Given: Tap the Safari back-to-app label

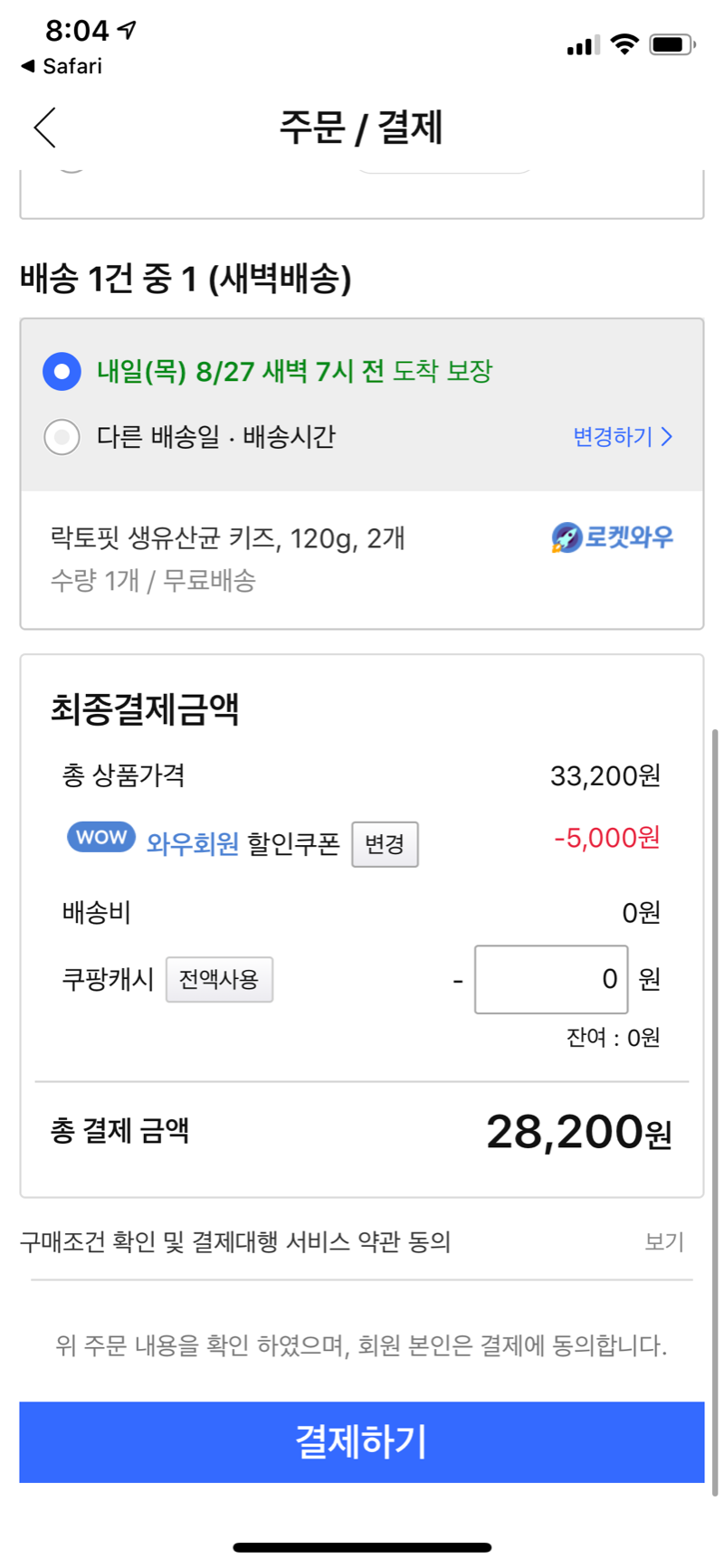Looking at the screenshot, I should pyautogui.click(x=72, y=66).
